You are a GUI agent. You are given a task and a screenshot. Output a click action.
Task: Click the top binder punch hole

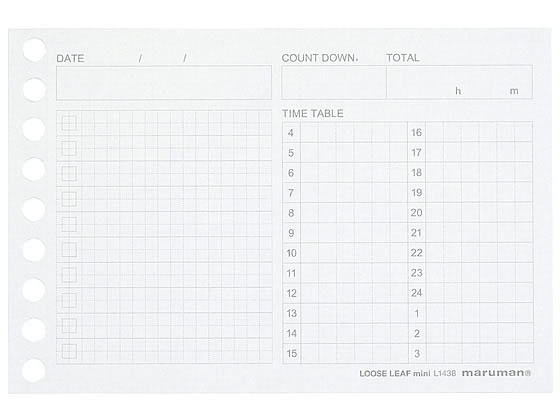pyautogui.click(x=34, y=50)
